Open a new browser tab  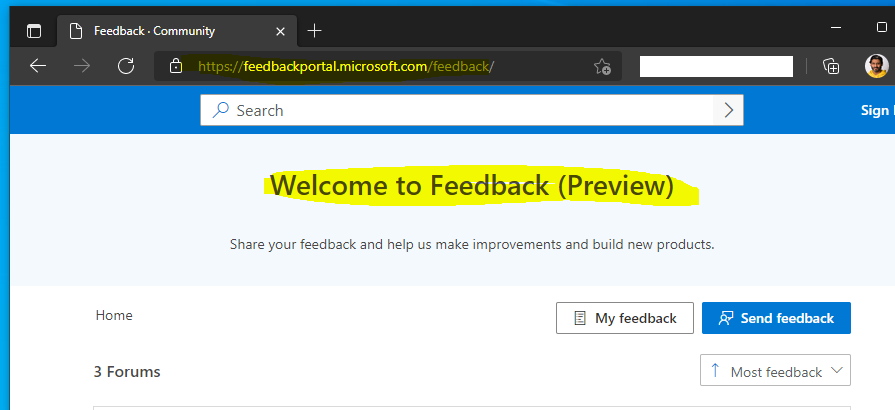coord(315,31)
